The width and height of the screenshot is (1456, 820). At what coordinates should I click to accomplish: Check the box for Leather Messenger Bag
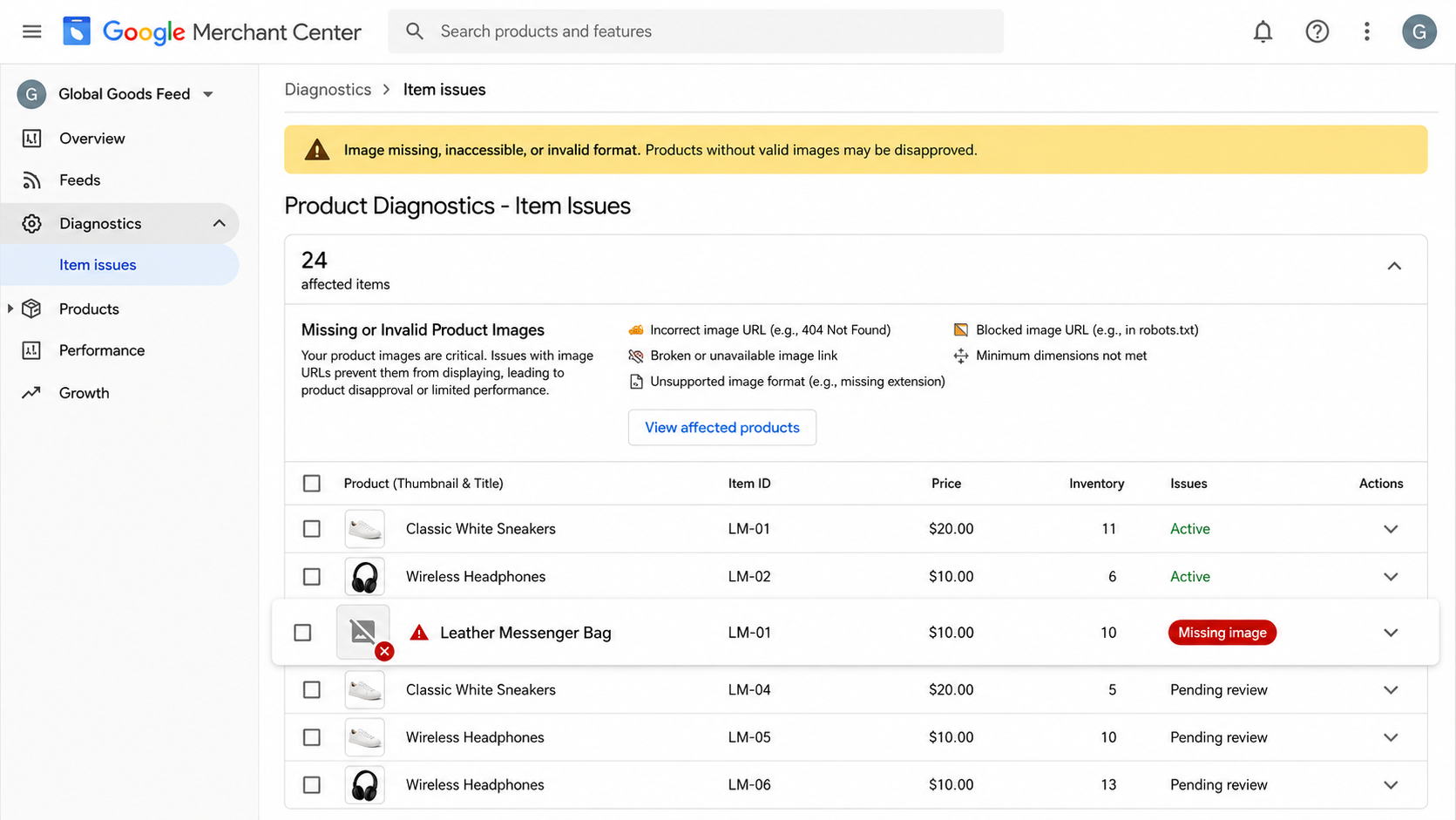click(302, 633)
